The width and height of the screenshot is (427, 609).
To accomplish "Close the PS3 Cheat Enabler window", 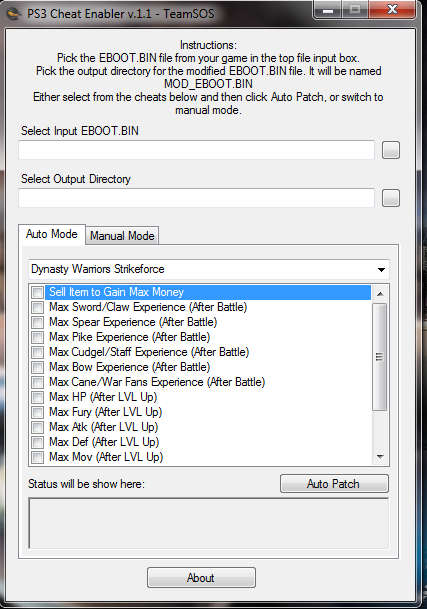I will coord(392,9).
